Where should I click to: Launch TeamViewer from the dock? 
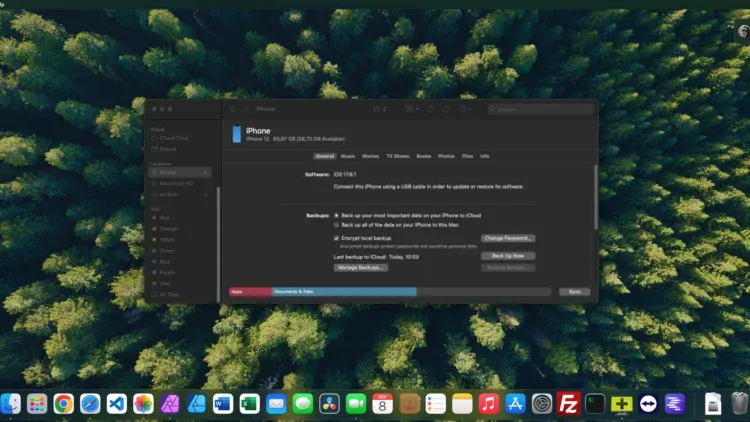pyautogui.click(x=648, y=404)
